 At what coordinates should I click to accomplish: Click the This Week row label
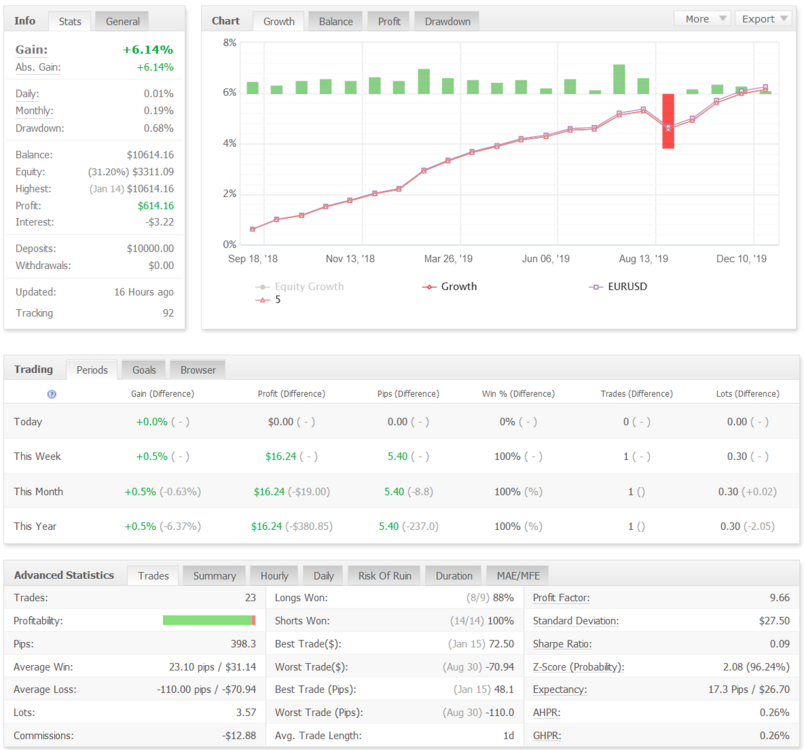[37, 456]
